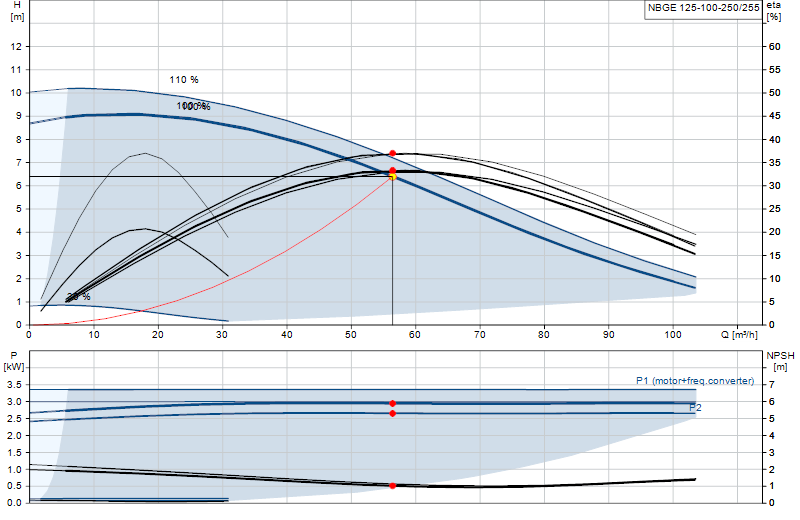Screen dimensions: 800x520
Task: Click the 100 tick on the Q axis
Action: [x=672, y=335]
